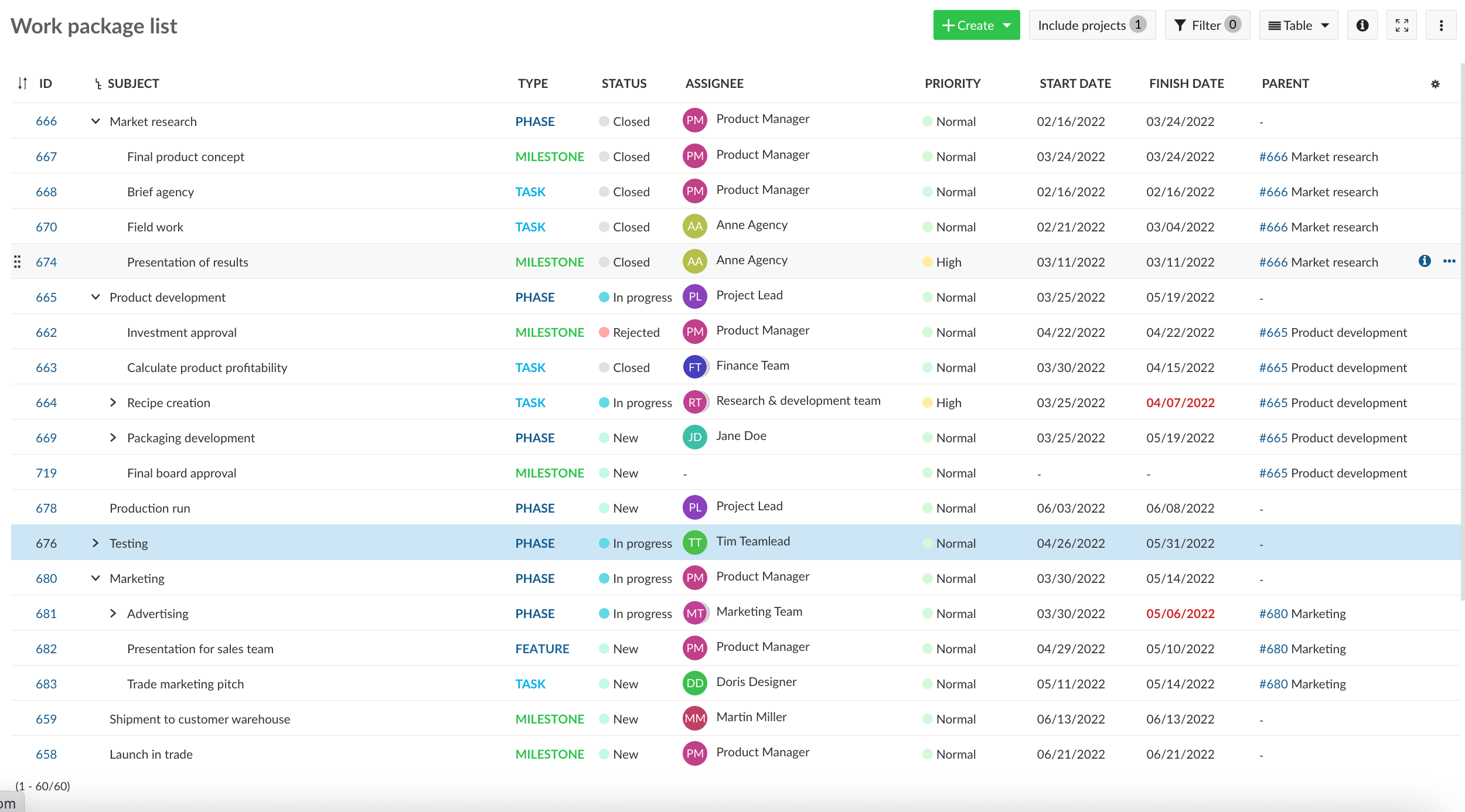The image size is (1465, 812).
Task: Click the Include projects button
Action: coord(1092,25)
